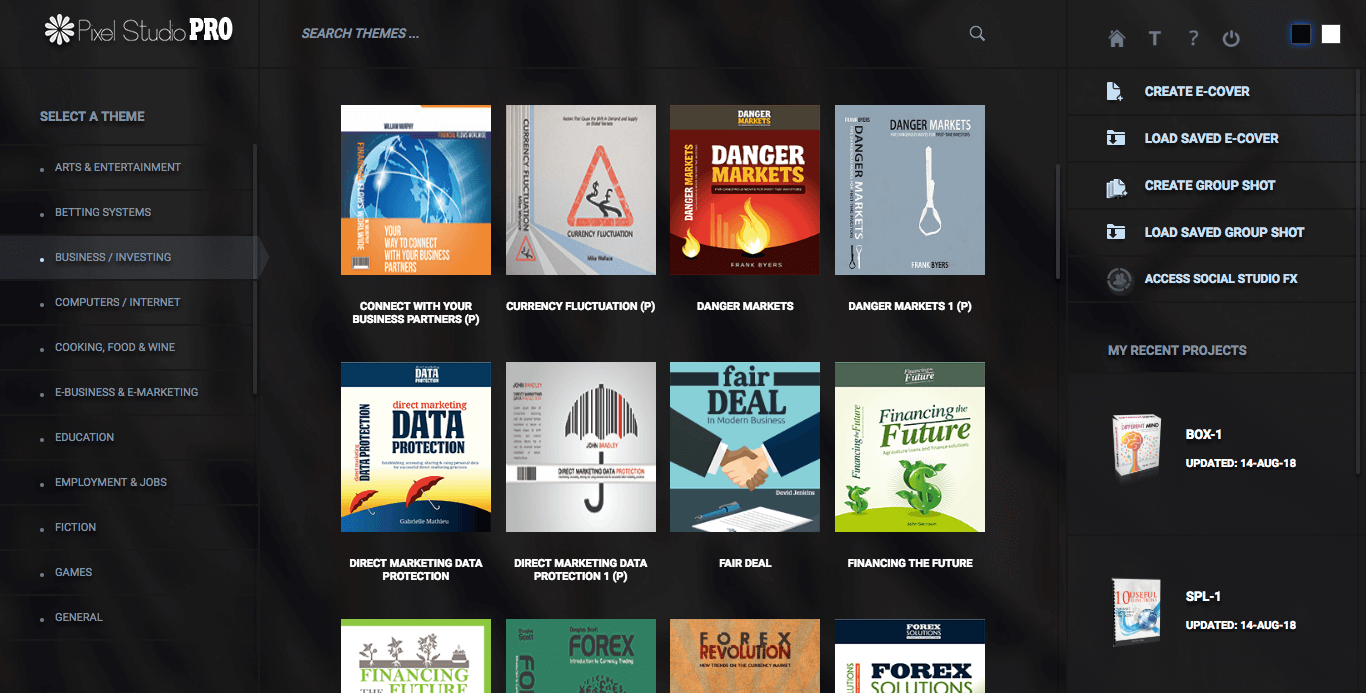Select Employment & Jobs category
Image resolution: width=1366 pixels, height=693 pixels.
click(111, 482)
